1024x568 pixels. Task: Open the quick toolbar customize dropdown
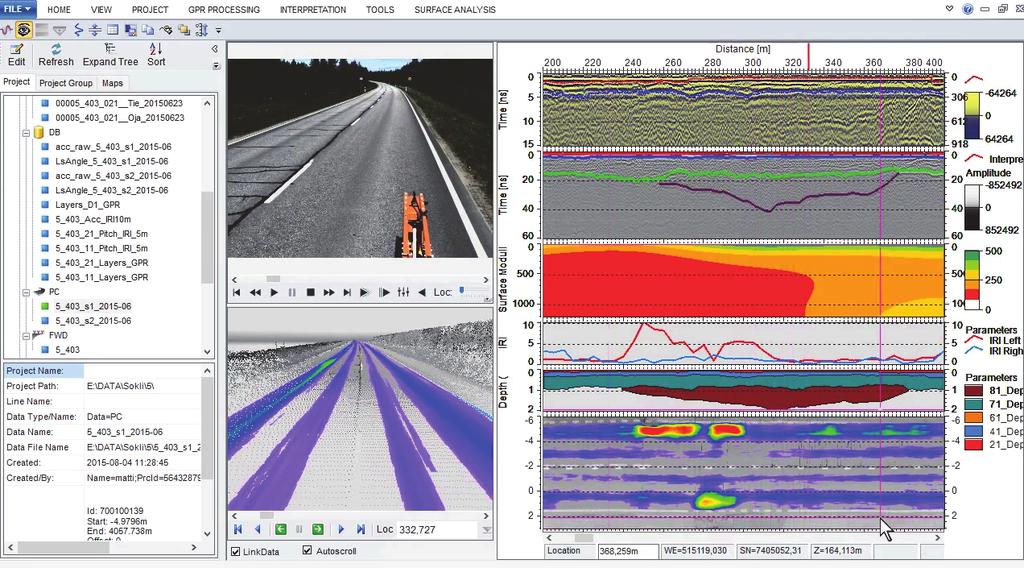pos(219,30)
